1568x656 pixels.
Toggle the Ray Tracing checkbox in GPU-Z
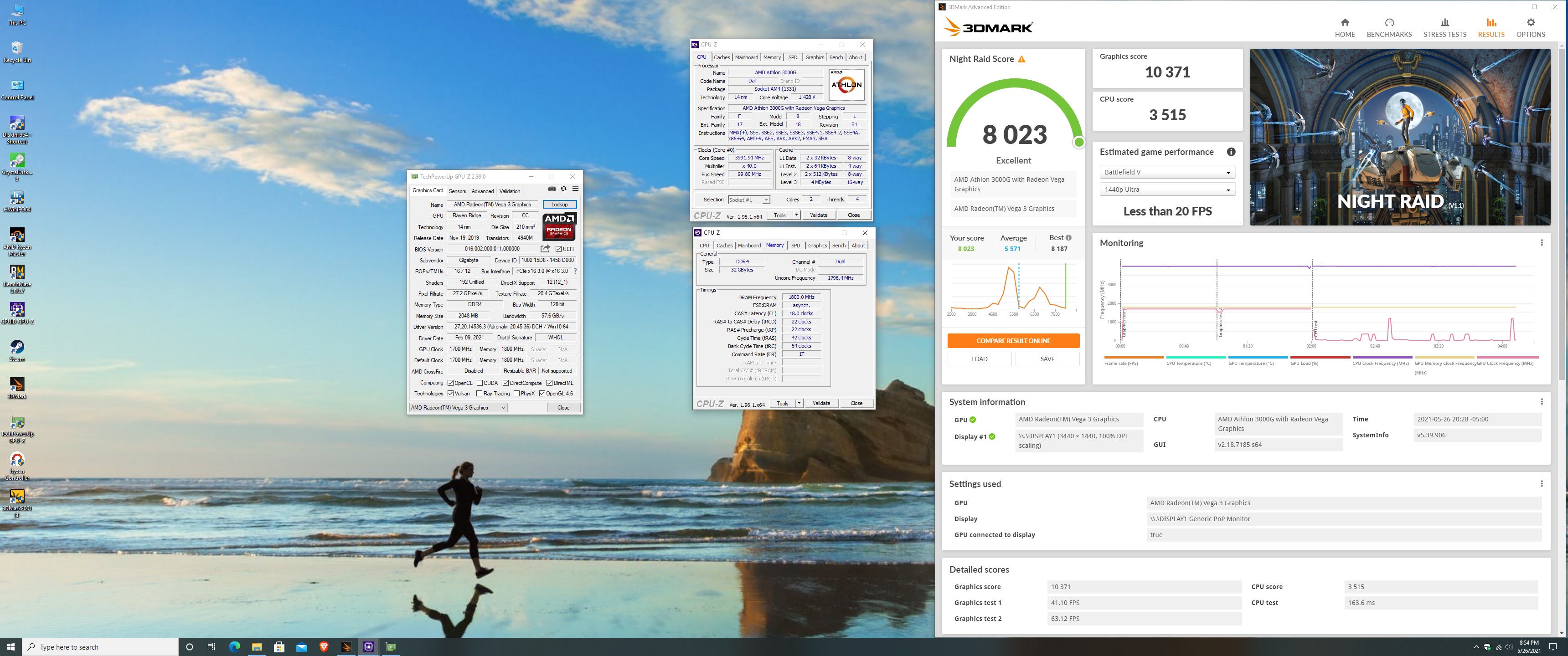(x=480, y=394)
